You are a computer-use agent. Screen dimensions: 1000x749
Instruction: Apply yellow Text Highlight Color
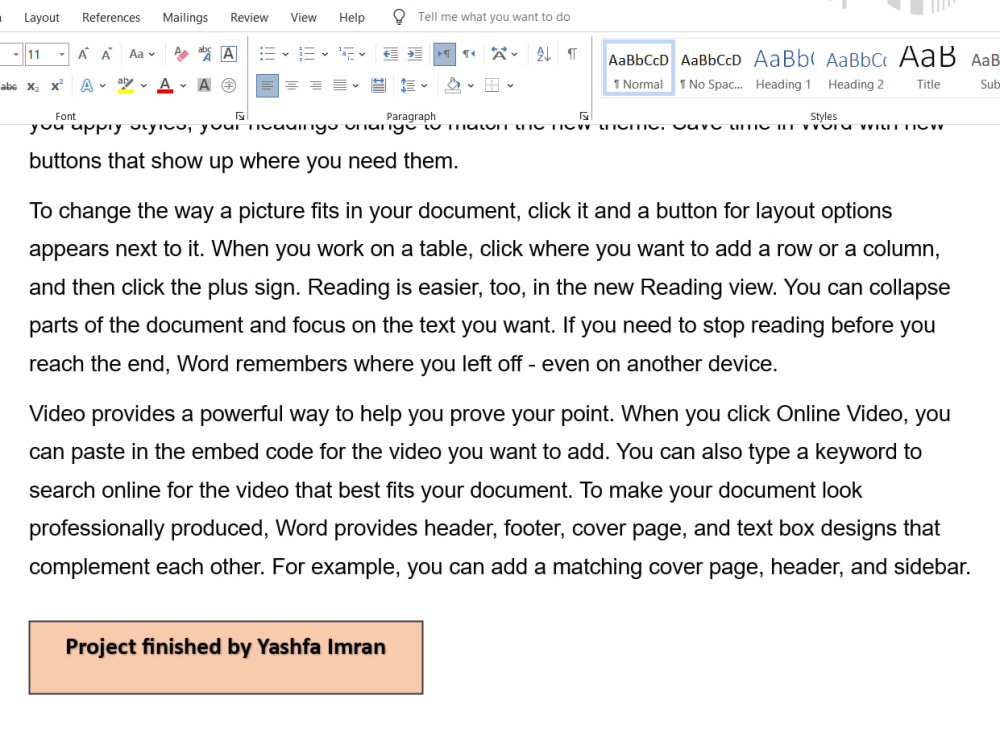(x=126, y=85)
